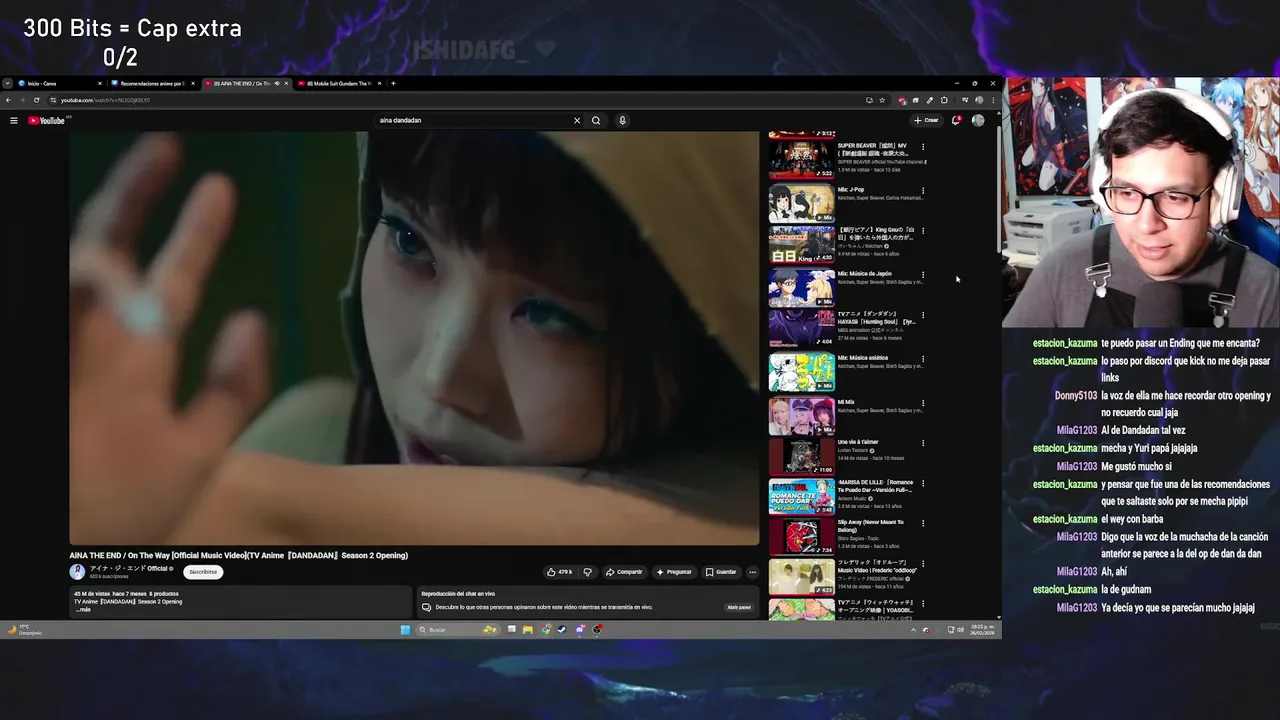Click the 'Abrir panel' chat button
This screenshot has width=1280, height=720.
click(x=739, y=607)
